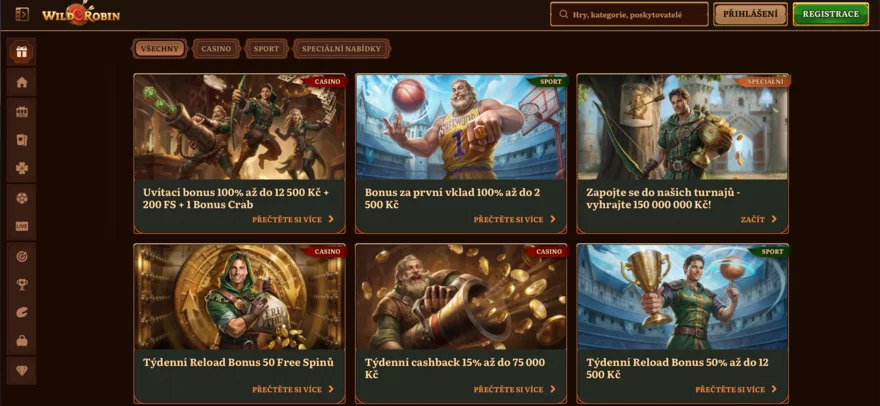880x406 pixels.
Task: Go to the home sidebar icon
Action: 22,83
